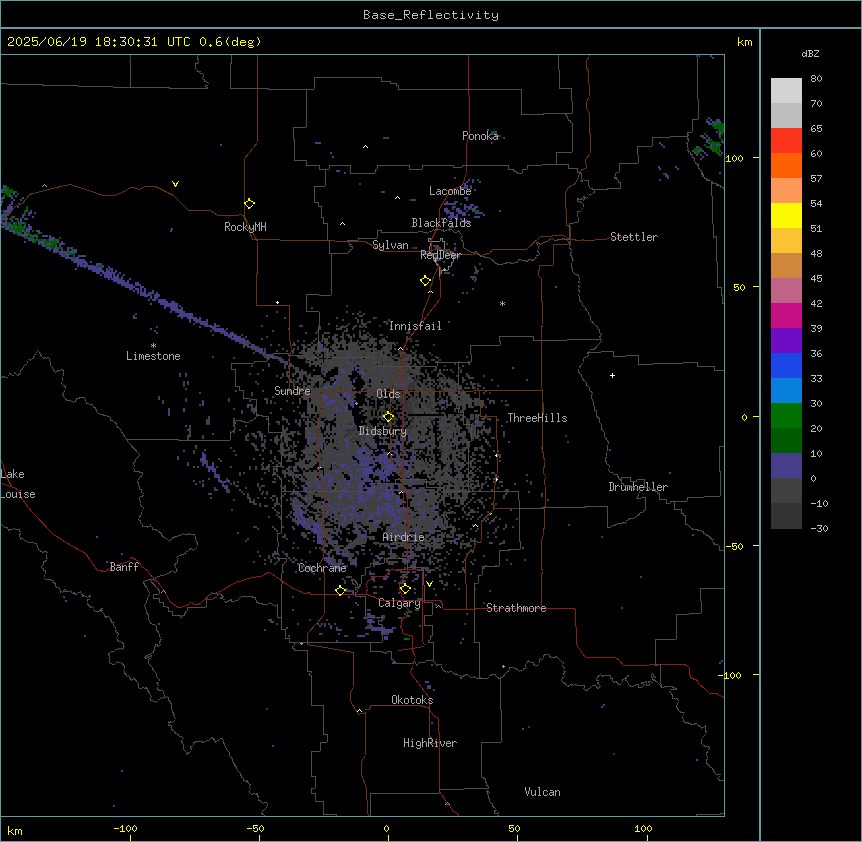Select the magenta 42 dBZ legend swatch
This screenshot has height=842, width=862.
pyautogui.click(x=786, y=315)
